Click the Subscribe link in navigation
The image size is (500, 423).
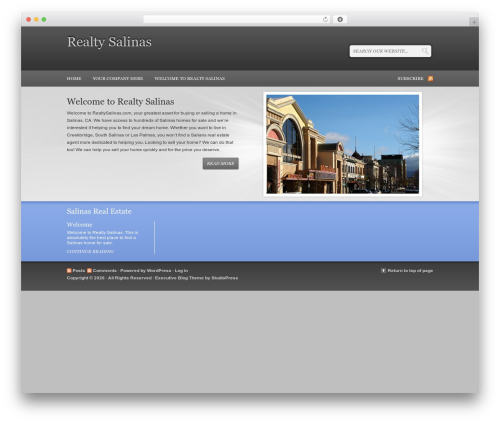point(410,79)
